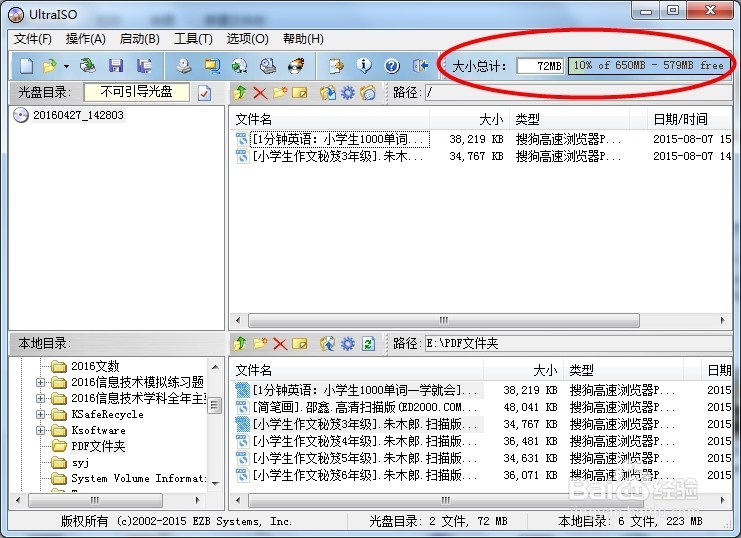Create new folder in disc pane

pyautogui.click(x=280, y=93)
